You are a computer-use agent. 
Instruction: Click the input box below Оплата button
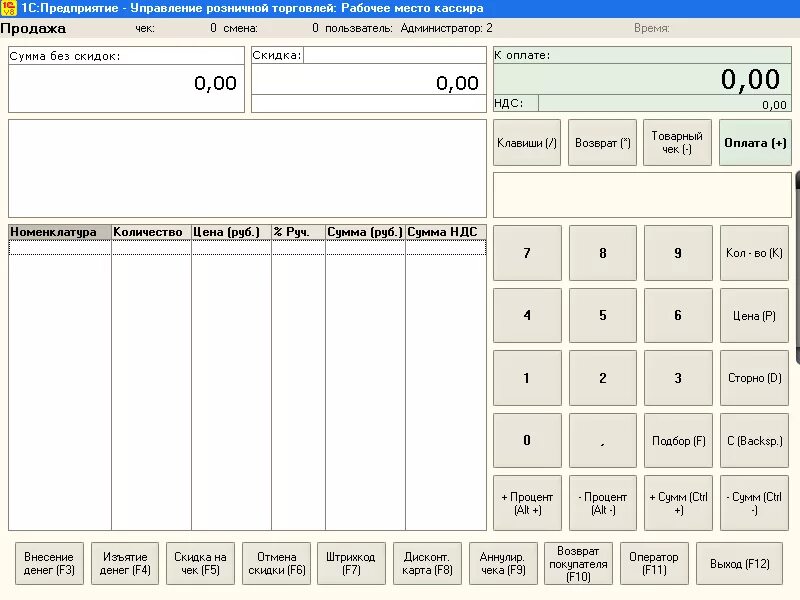coord(642,195)
